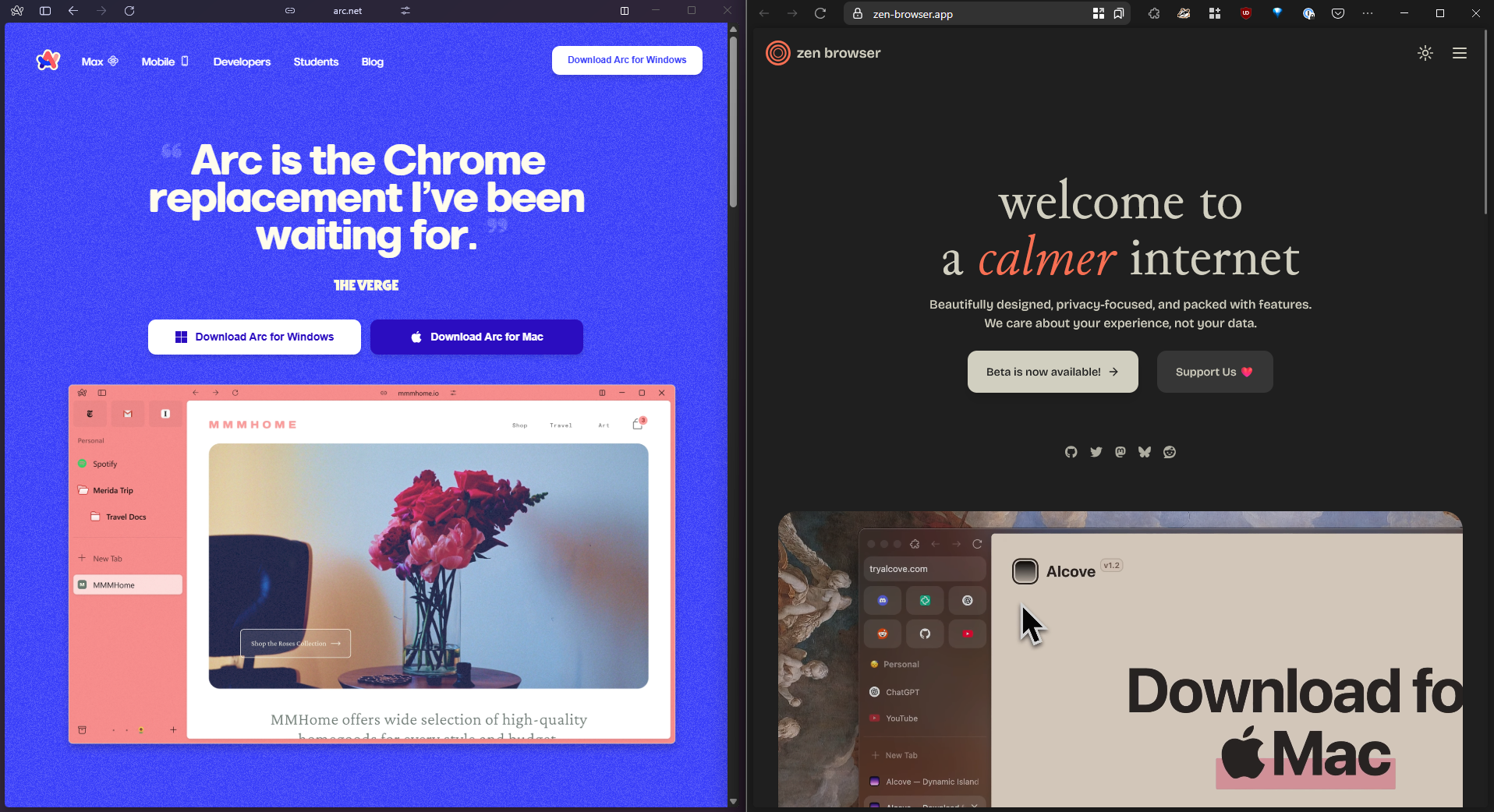Click the Alcove app icon

(1025, 571)
